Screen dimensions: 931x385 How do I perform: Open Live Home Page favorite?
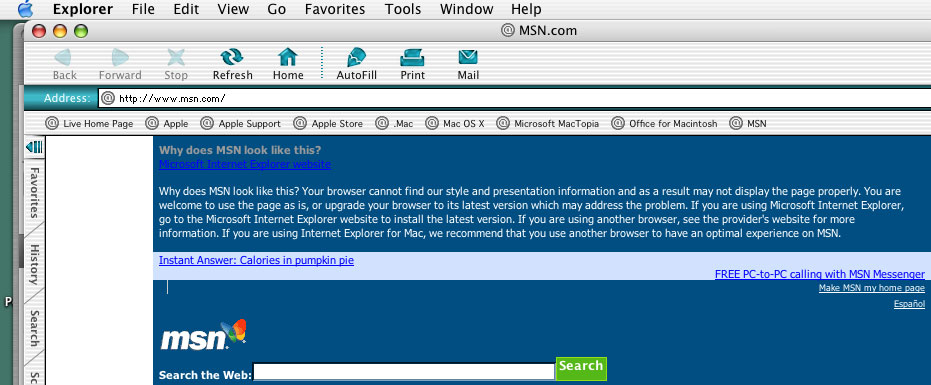pyautogui.click(x=90, y=124)
